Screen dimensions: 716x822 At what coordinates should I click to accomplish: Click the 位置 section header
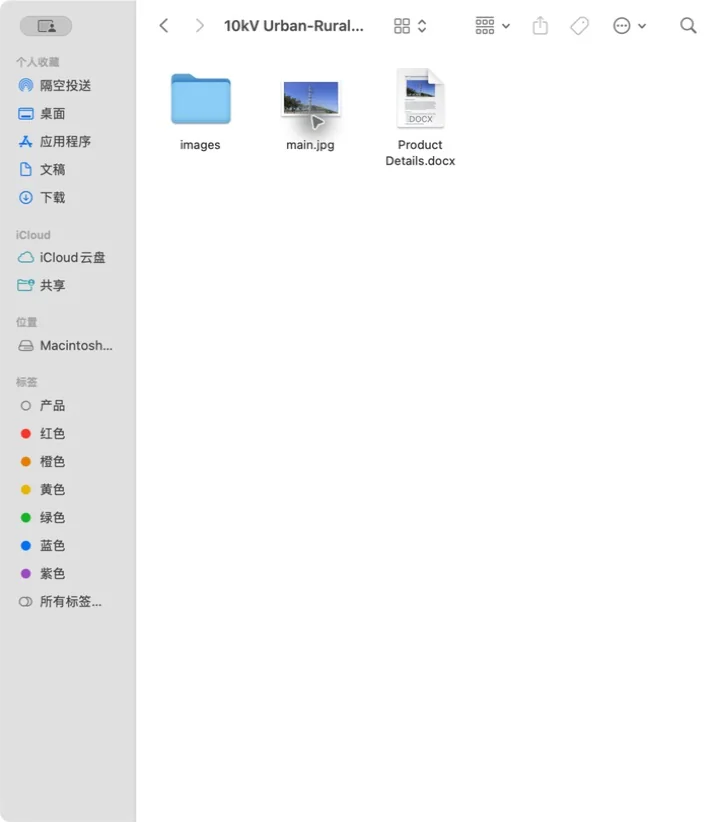coord(27,322)
